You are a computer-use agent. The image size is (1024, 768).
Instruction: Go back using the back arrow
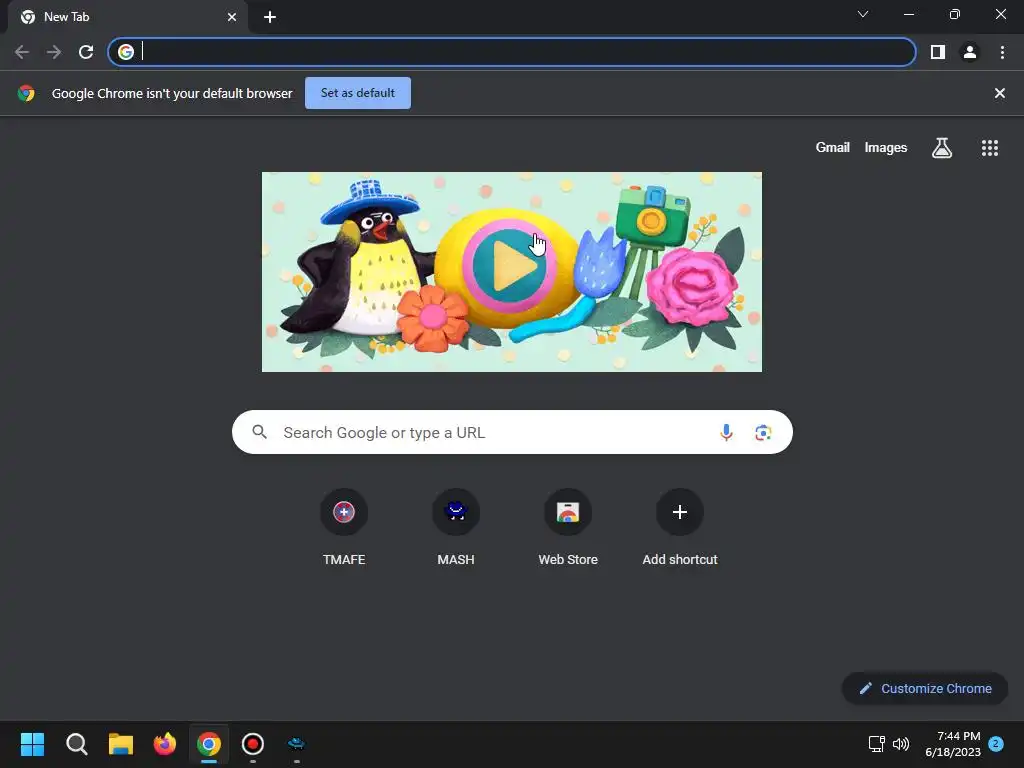coord(22,52)
